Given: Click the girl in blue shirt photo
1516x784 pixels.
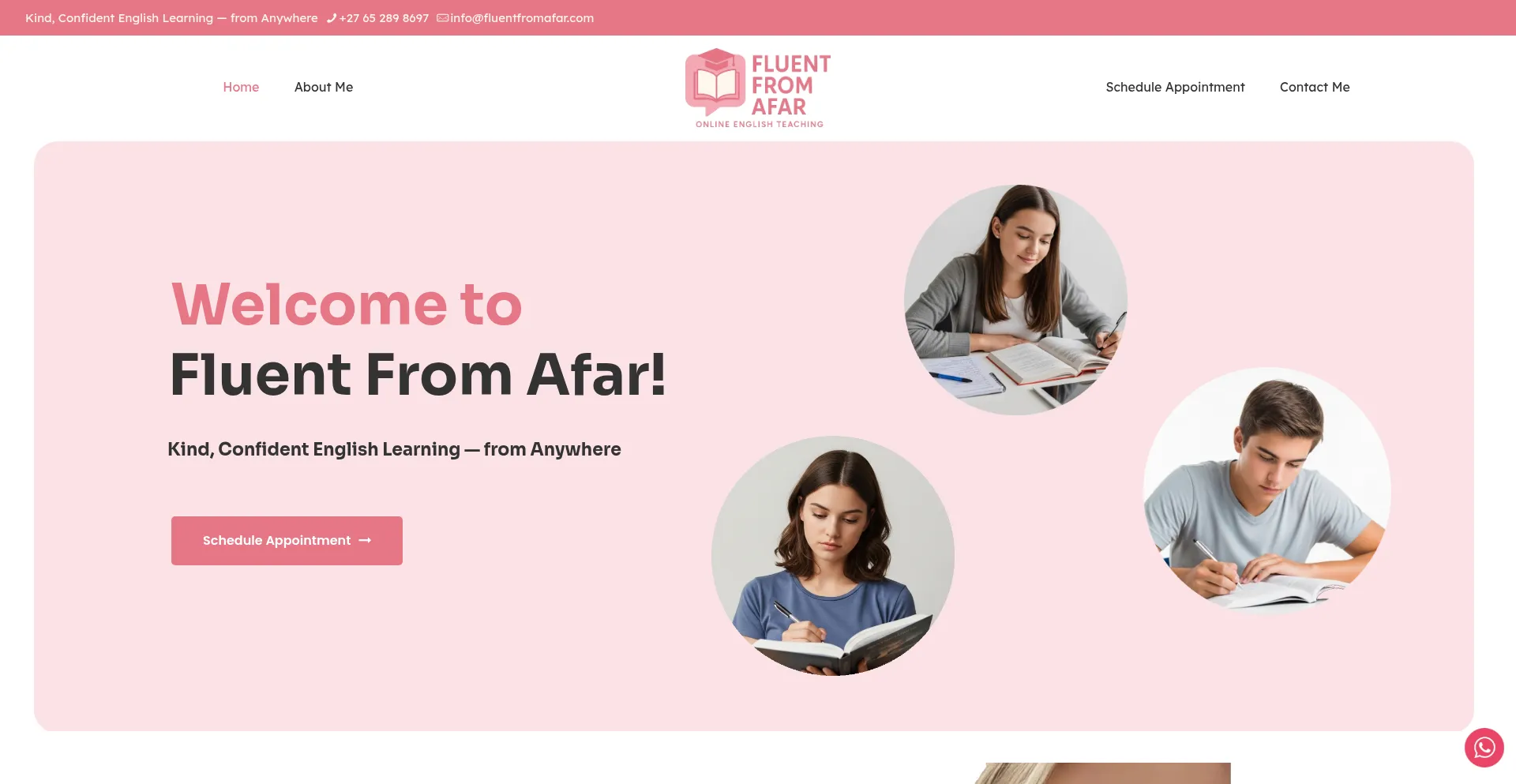Looking at the screenshot, I should click(833, 556).
